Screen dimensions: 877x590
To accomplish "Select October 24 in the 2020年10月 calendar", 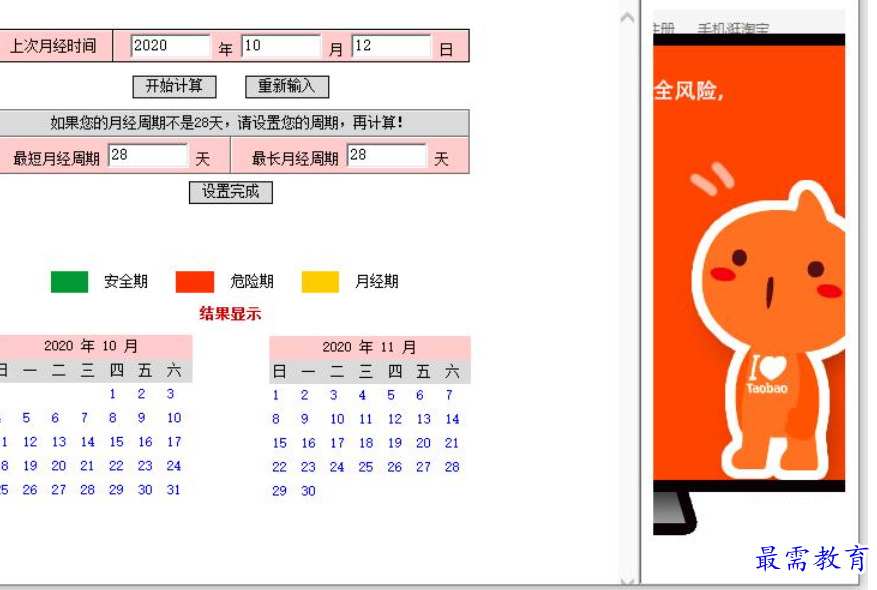I will click(x=174, y=466).
